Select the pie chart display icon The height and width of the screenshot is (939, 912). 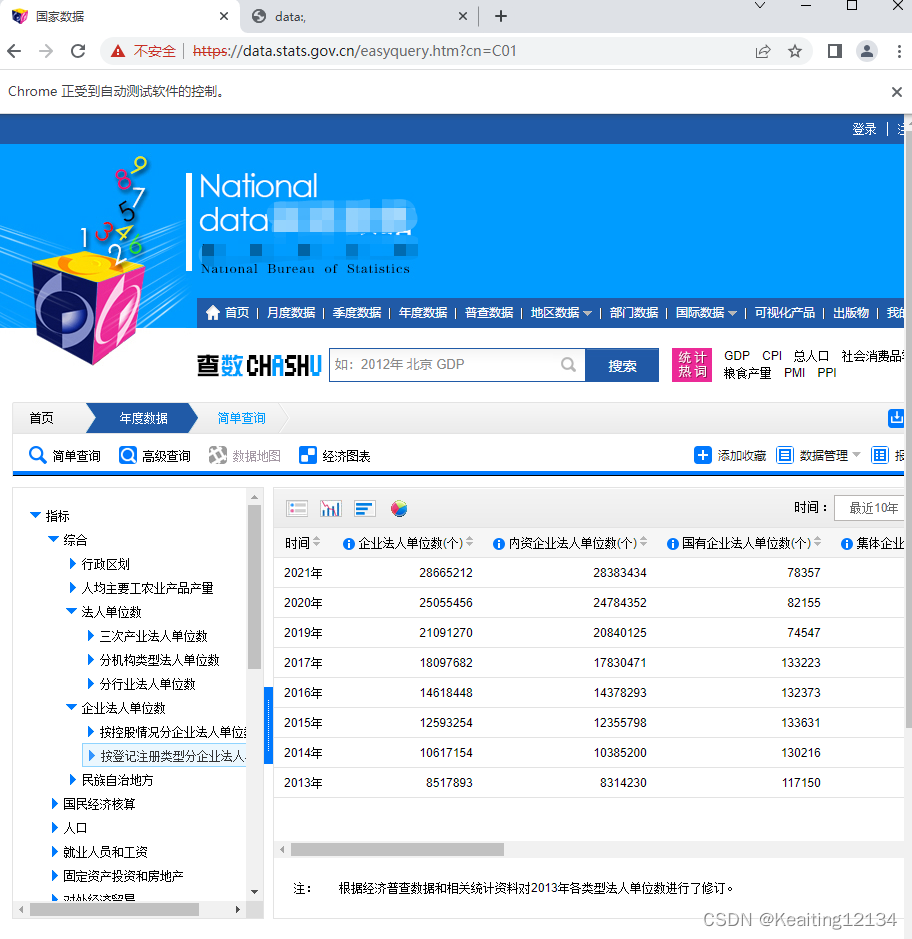point(399,508)
